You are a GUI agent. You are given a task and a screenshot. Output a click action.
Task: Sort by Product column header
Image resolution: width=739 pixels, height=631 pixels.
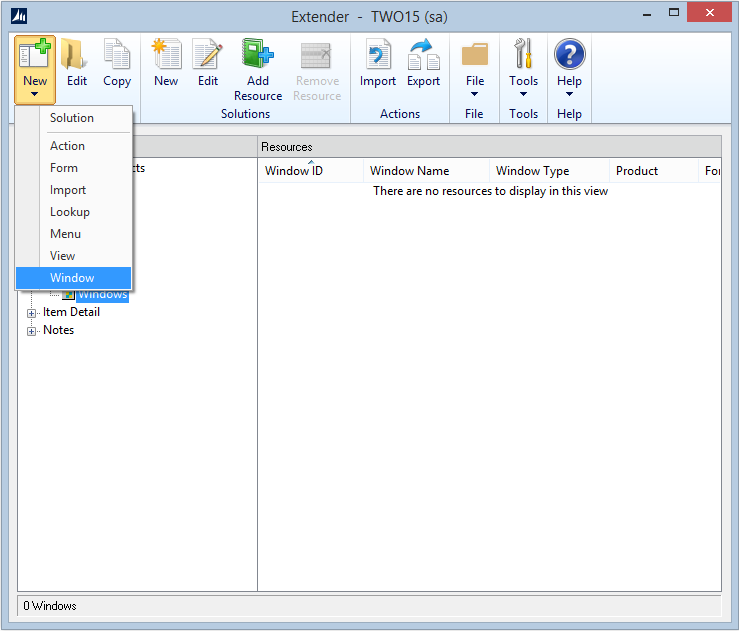[653, 171]
